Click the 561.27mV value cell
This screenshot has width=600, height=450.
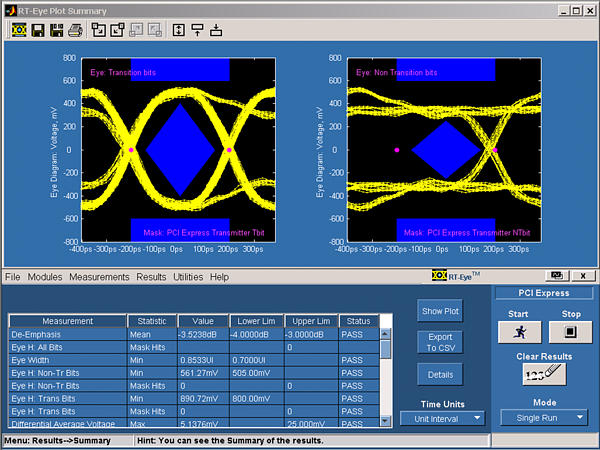tap(203, 373)
